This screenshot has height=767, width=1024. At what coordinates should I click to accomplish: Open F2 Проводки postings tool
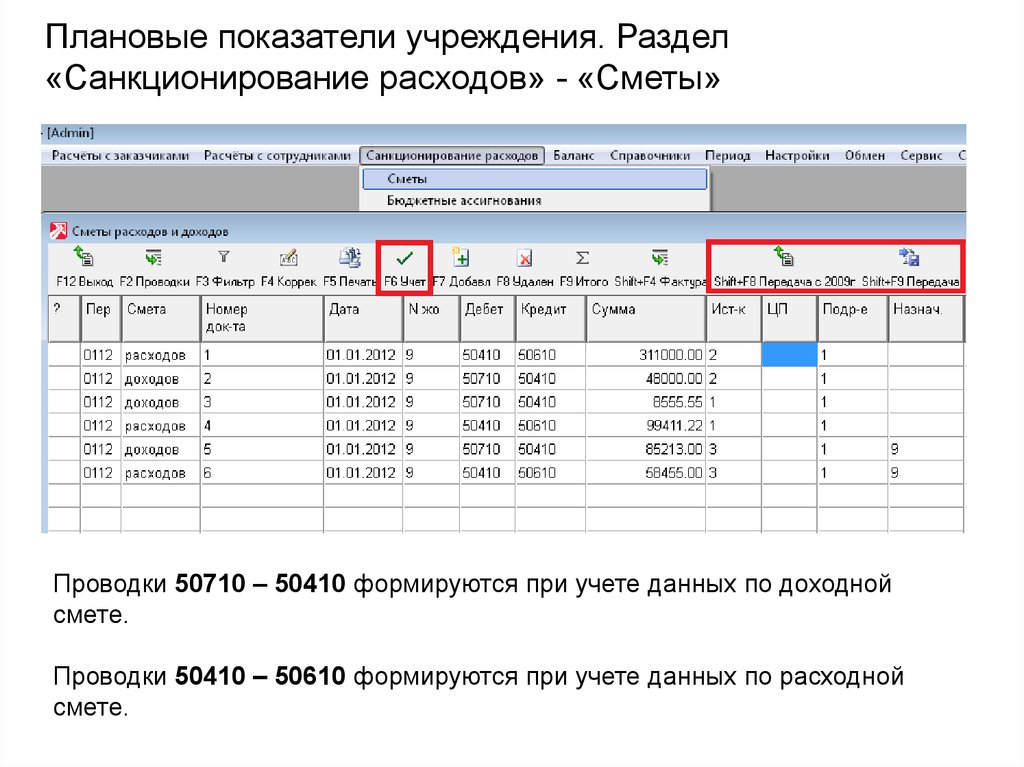click(153, 259)
